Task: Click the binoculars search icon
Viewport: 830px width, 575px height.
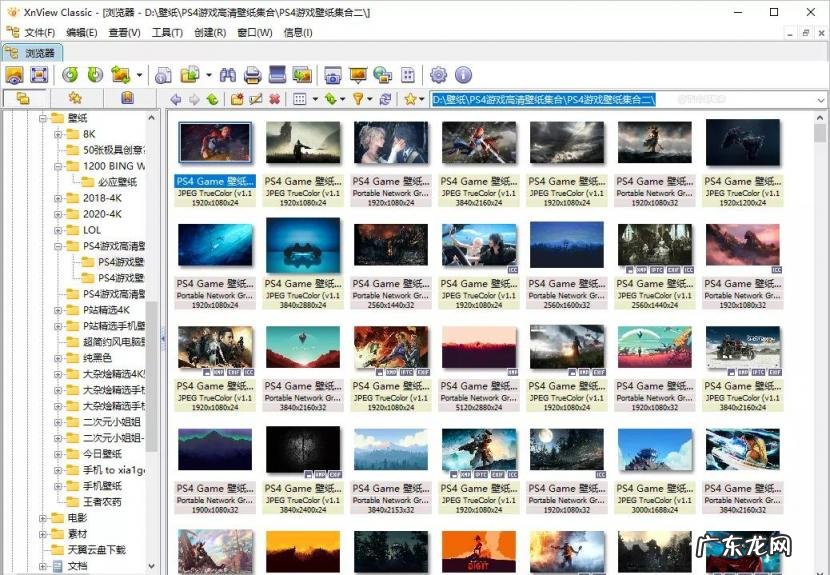Action: click(227, 75)
